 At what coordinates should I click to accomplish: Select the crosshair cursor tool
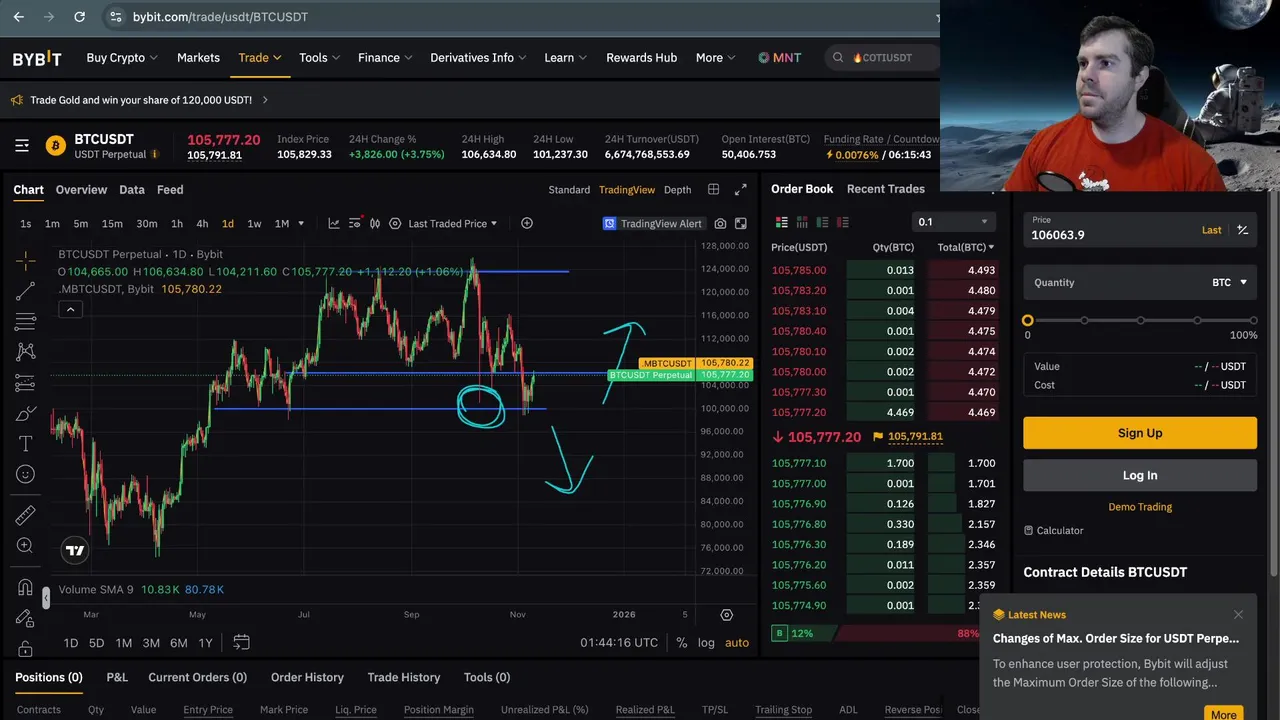point(26,261)
